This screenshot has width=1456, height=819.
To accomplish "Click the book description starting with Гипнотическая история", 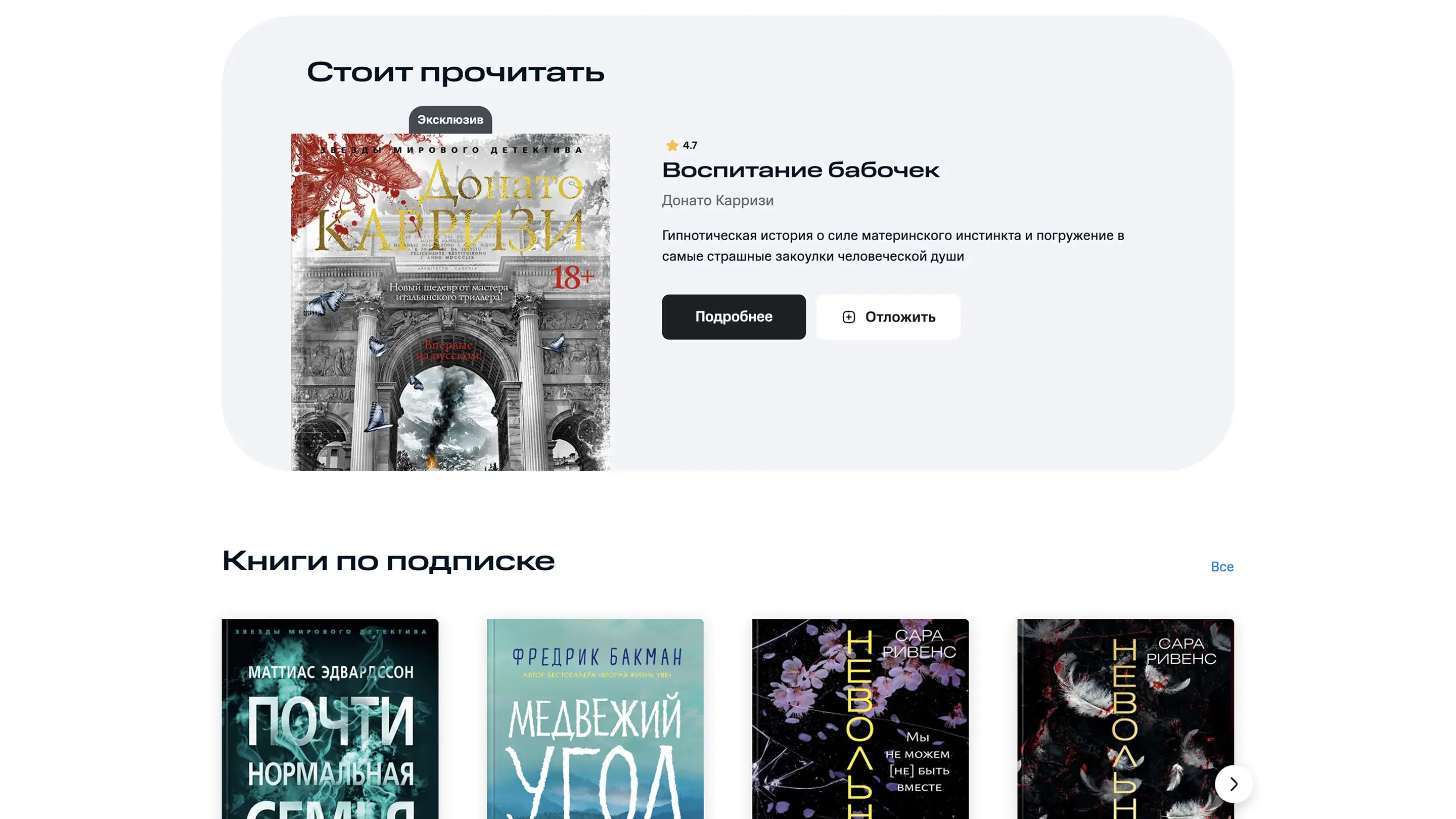I will tap(893, 246).
